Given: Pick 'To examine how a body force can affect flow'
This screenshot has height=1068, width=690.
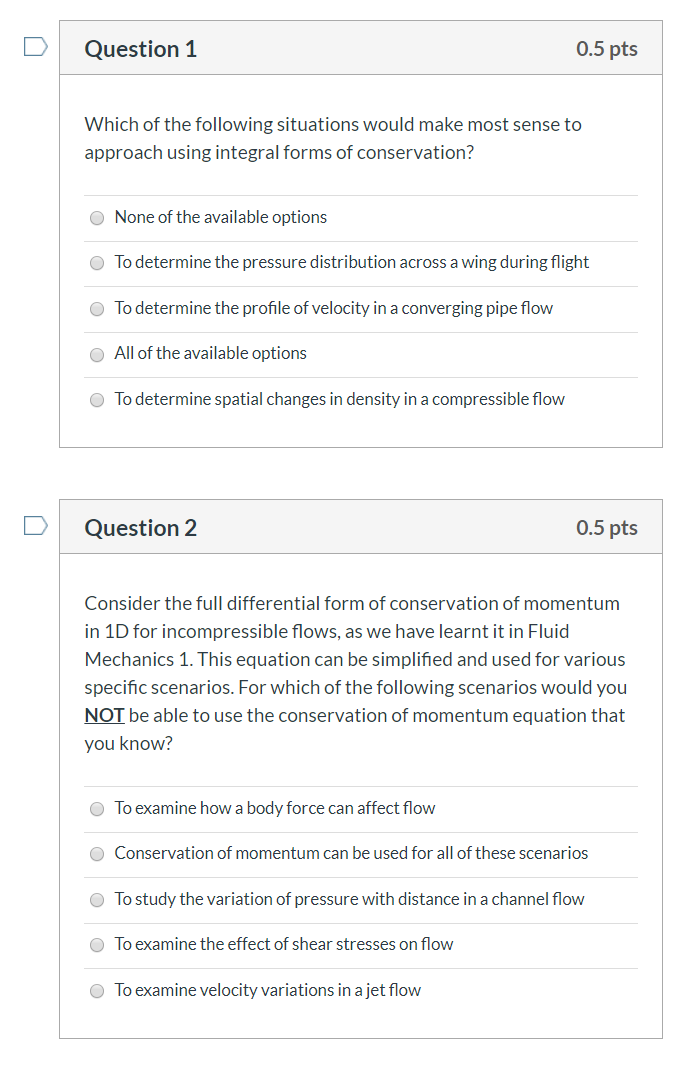Looking at the screenshot, I should click(x=97, y=808).
